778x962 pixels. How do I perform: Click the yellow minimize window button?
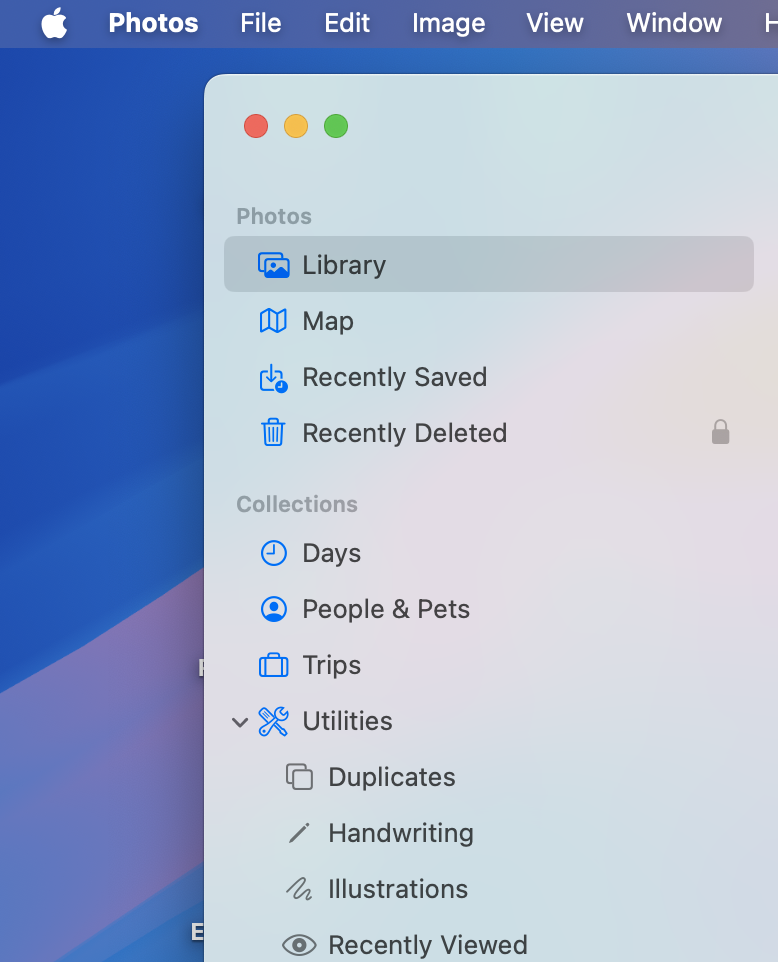pyautogui.click(x=296, y=126)
